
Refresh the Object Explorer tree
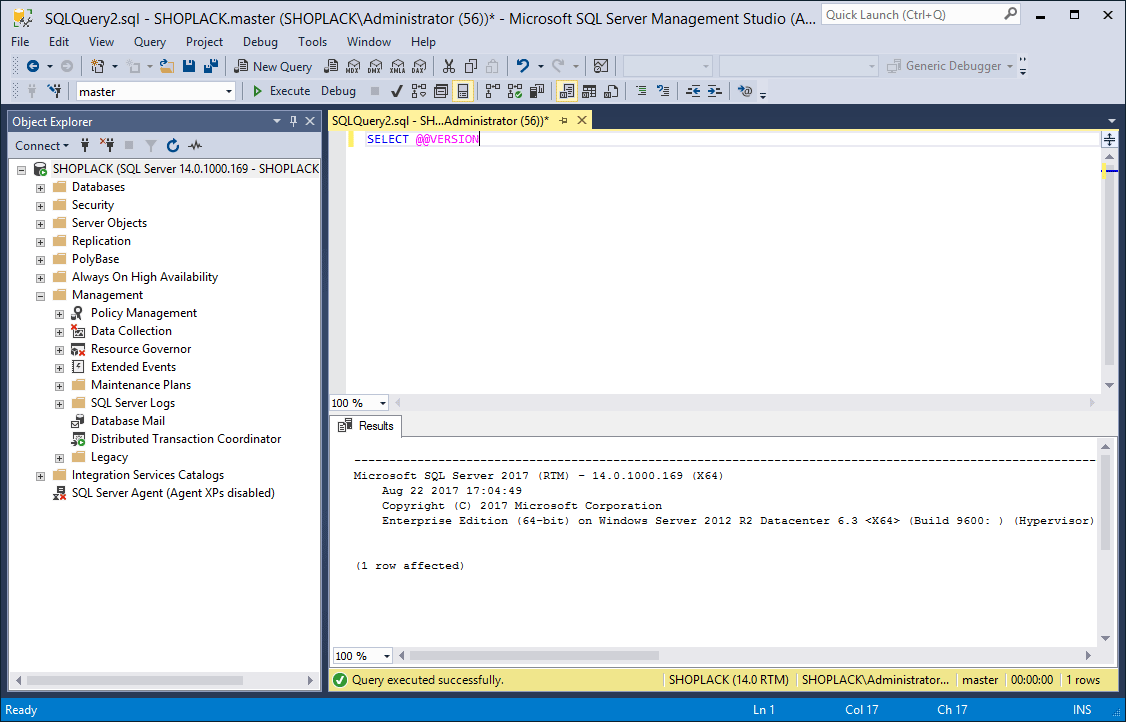[x=173, y=146]
